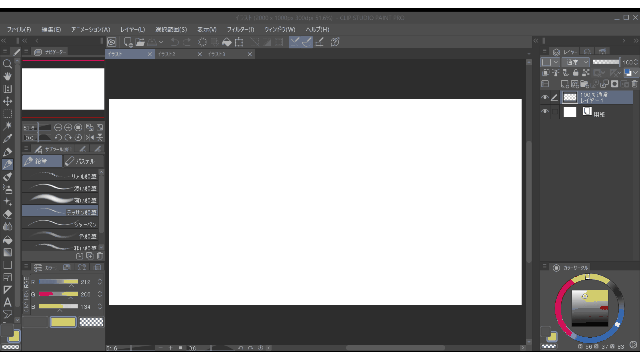
Task: Expand the layer color dropdown arrow
Action: (x=636, y=73)
